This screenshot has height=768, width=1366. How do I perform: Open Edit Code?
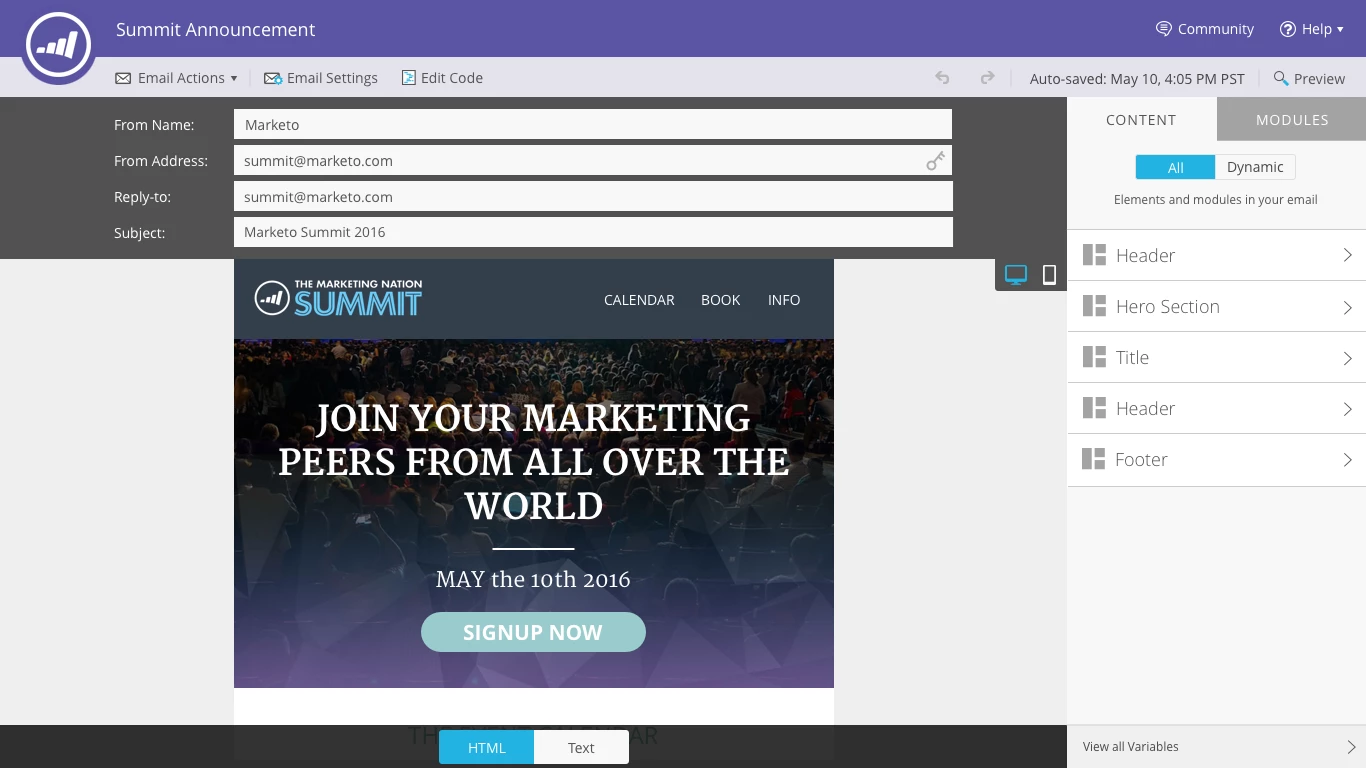(442, 78)
